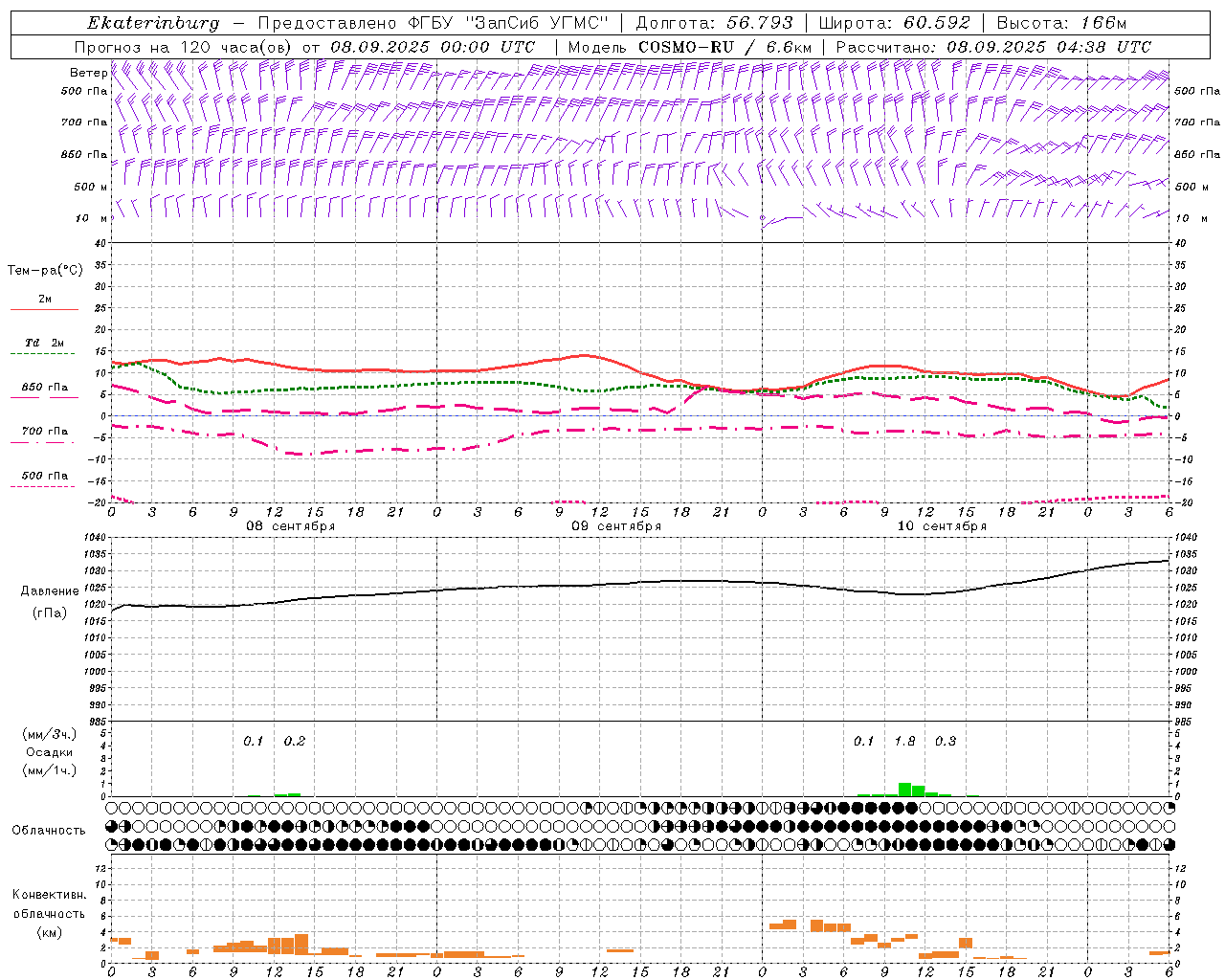Viewport: 1225px width, 980px height.
Task: Click the Ekaterinburg station title
Action: click(x=153, y=23)
